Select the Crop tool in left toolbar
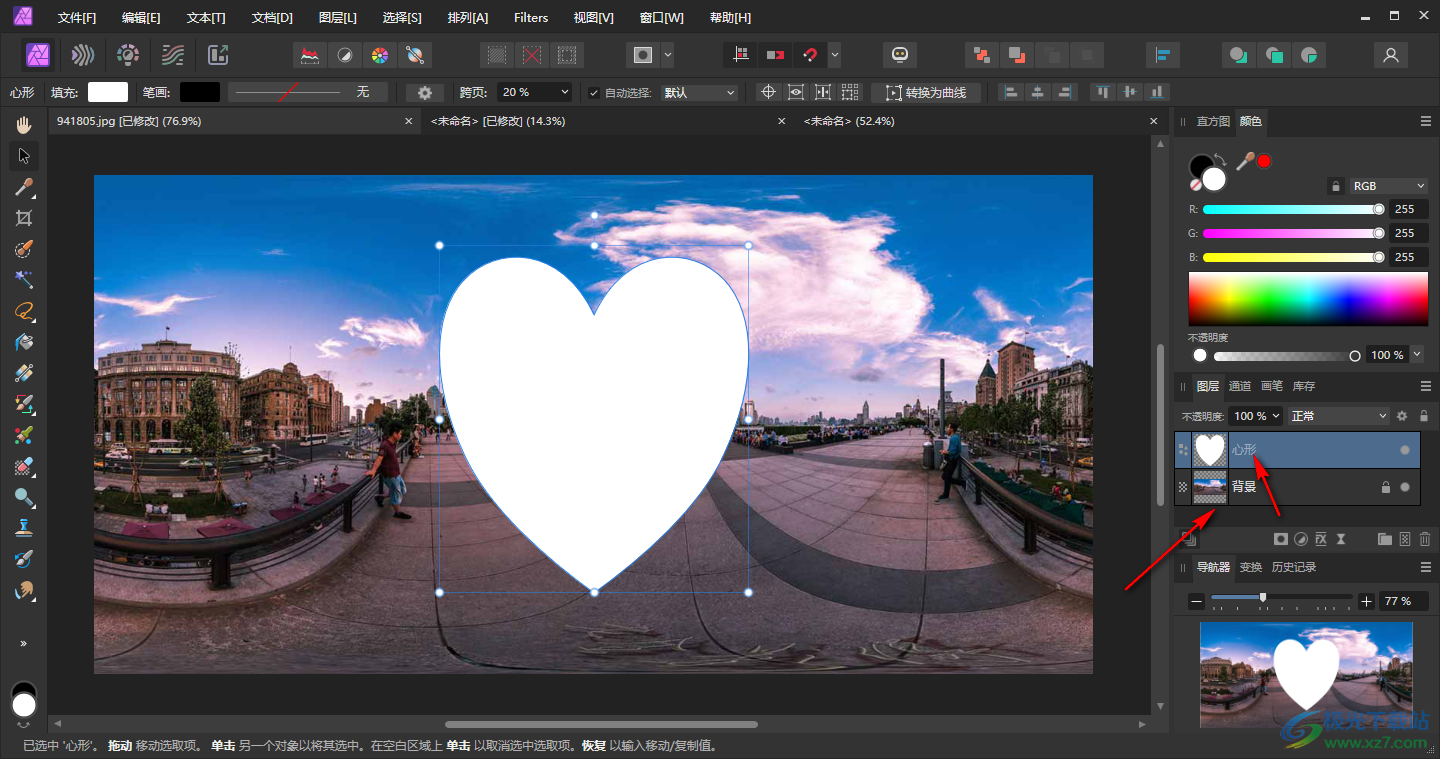1440x759 pixels. (x=24, y=218)
